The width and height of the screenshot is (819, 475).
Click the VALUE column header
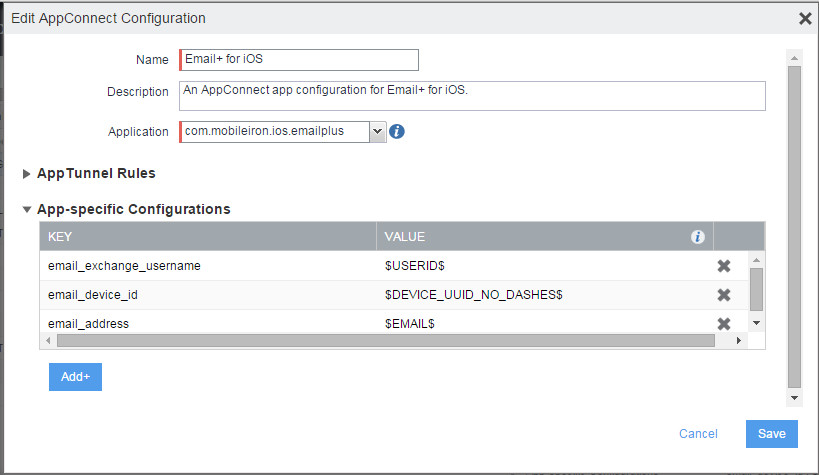pos(545,237)
